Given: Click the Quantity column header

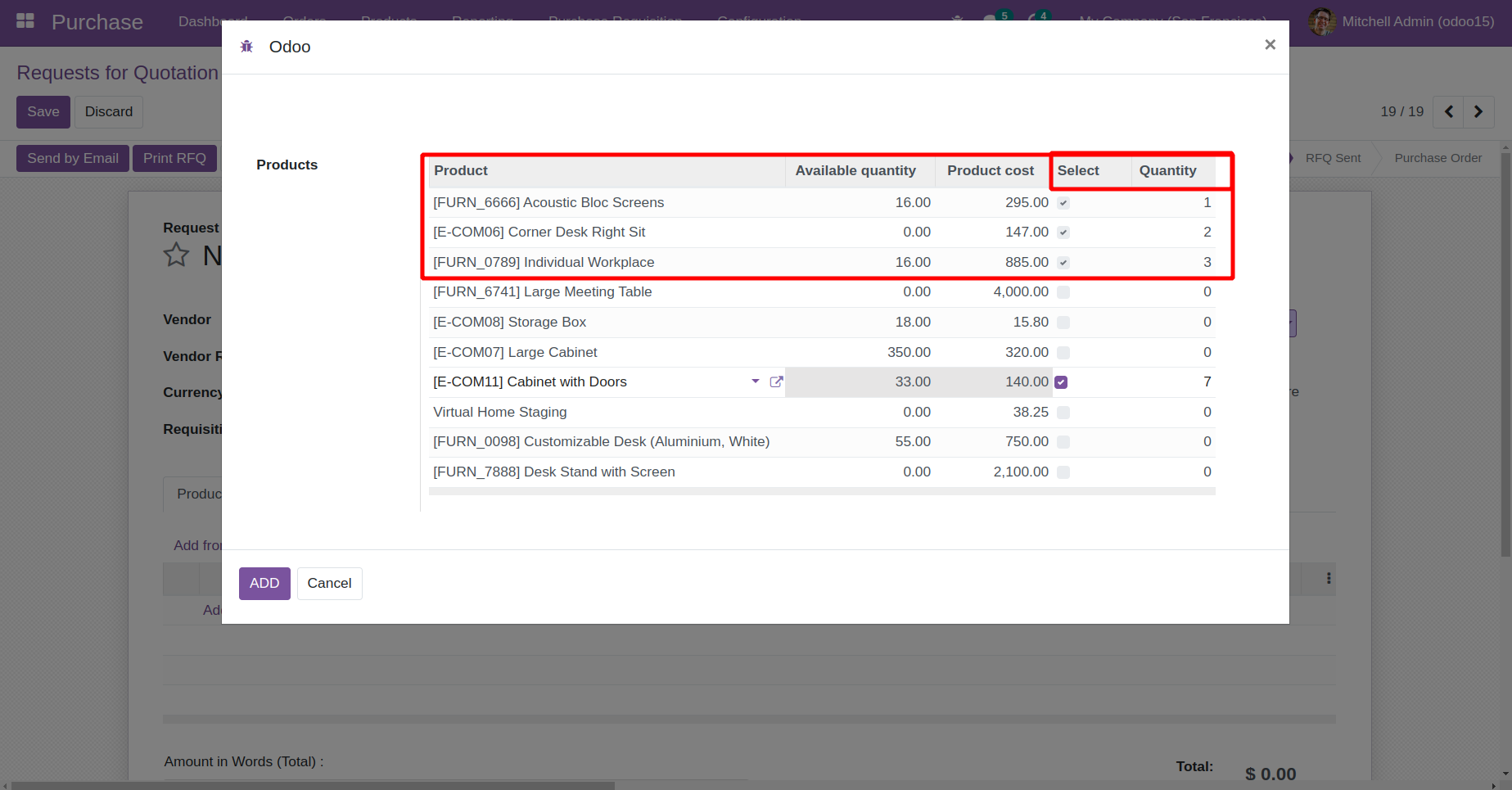Looking at the screenshot, I should pyautogui.click(x=1173, y=171).
